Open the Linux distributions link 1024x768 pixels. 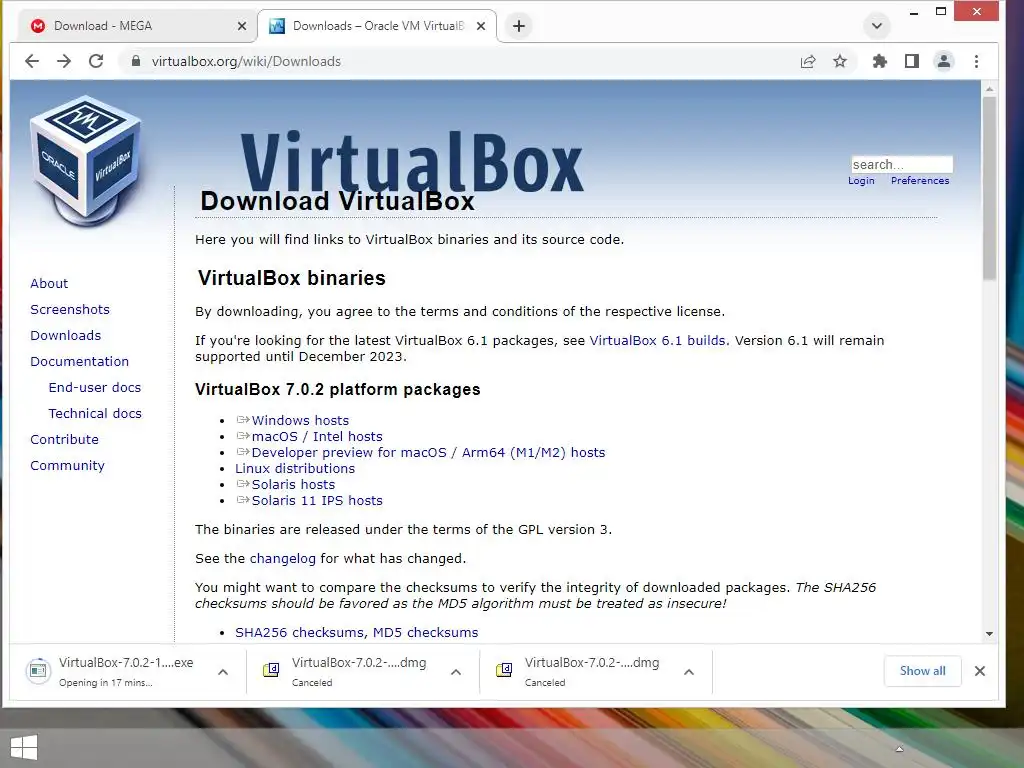295,468
